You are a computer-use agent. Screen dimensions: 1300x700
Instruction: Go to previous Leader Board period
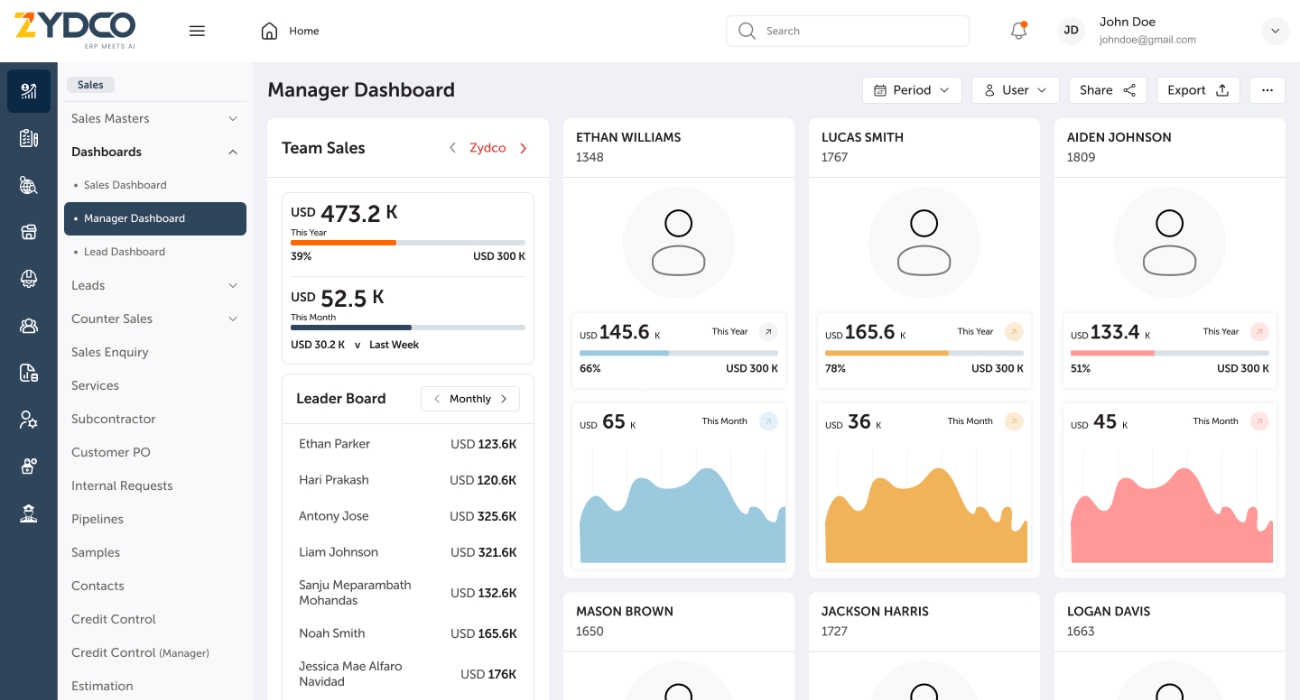[x=436, y=399]
